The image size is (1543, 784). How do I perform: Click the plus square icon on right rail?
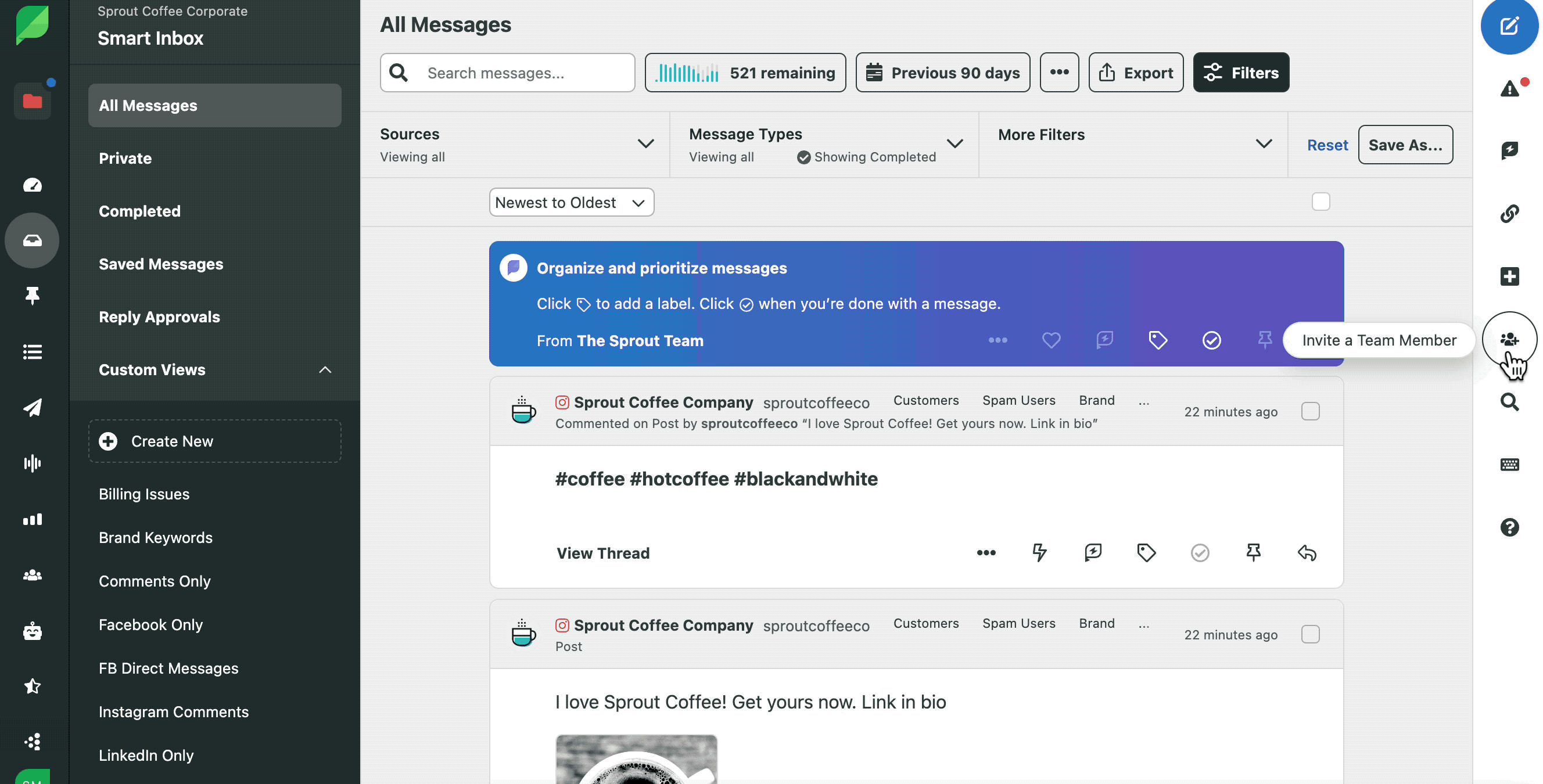click(1509, 276)
